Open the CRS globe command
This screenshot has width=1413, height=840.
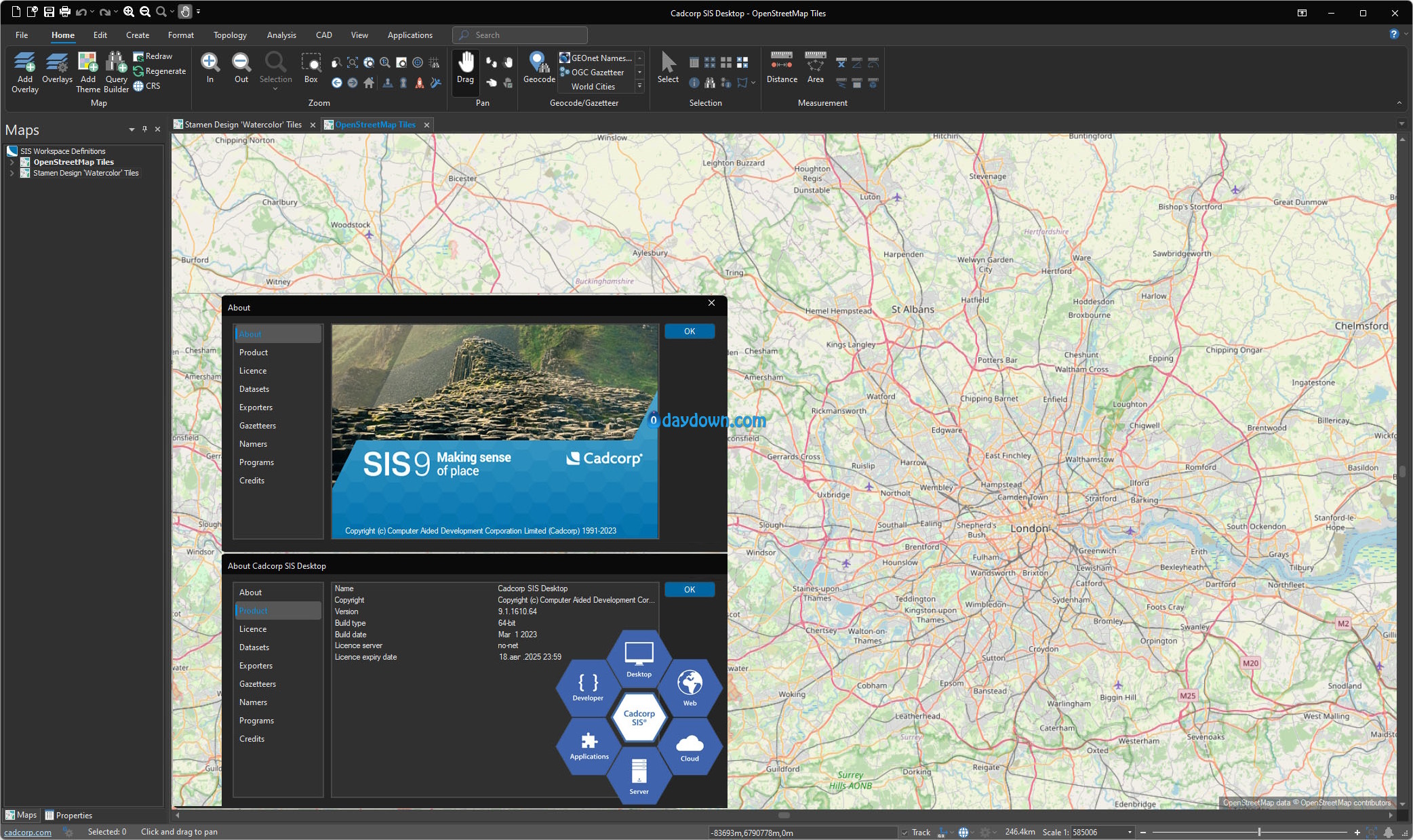147,86
